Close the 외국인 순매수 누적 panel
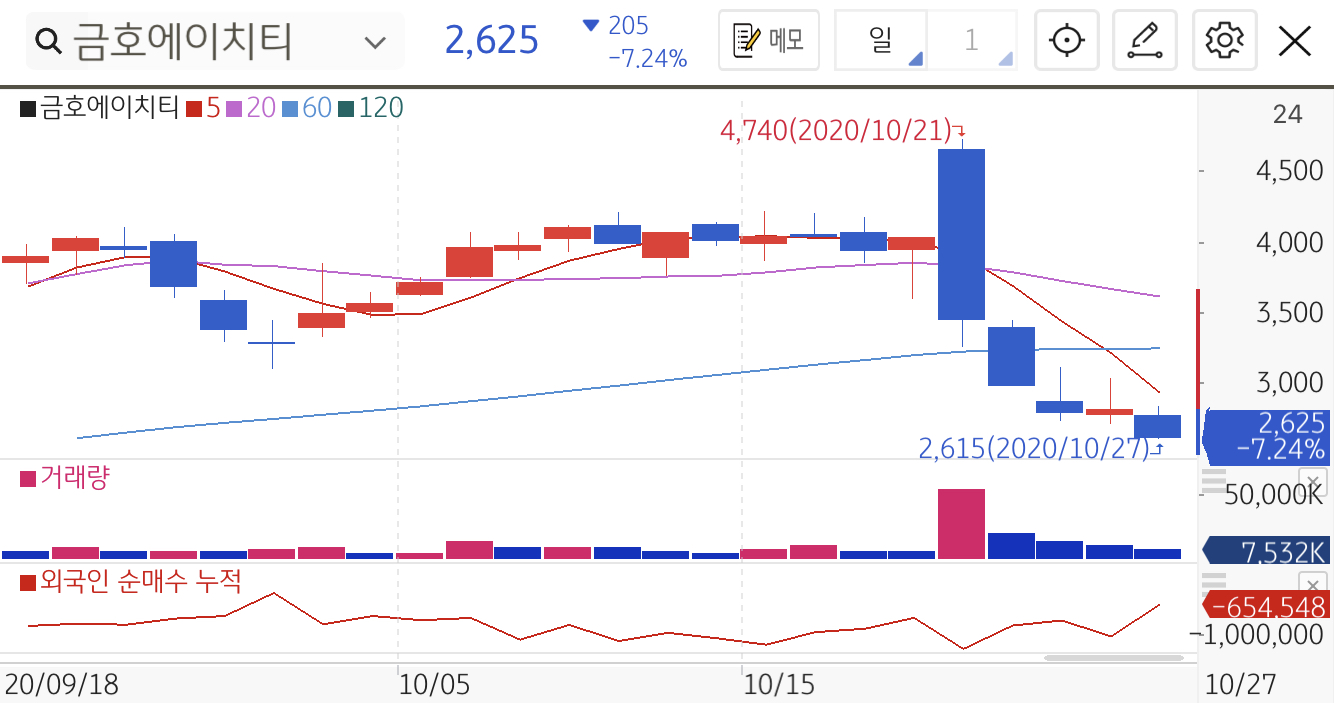The width and height of the screenshot is (1334, 703). pos(1312,585)
